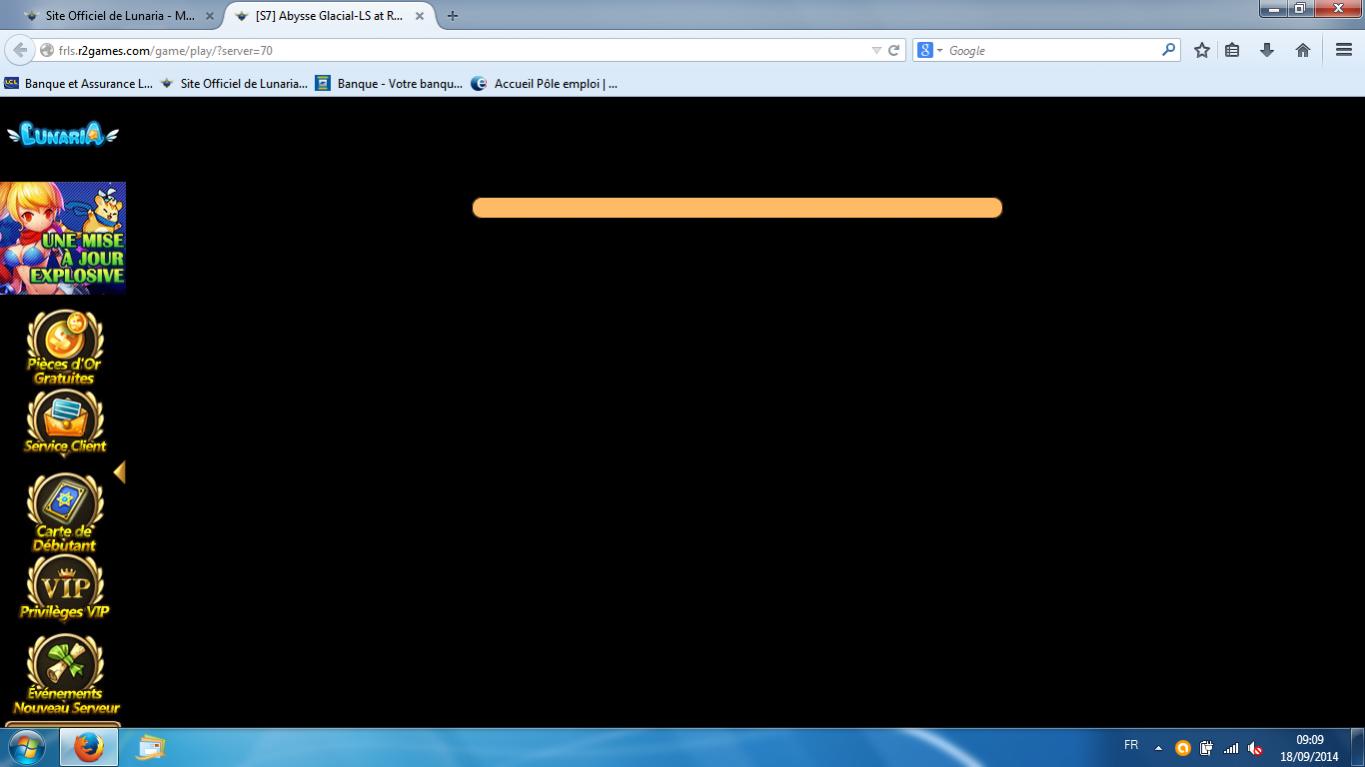Click the orange loading progress bar
The width and height of the screenshot is (1365, 767).
[736, 208]
